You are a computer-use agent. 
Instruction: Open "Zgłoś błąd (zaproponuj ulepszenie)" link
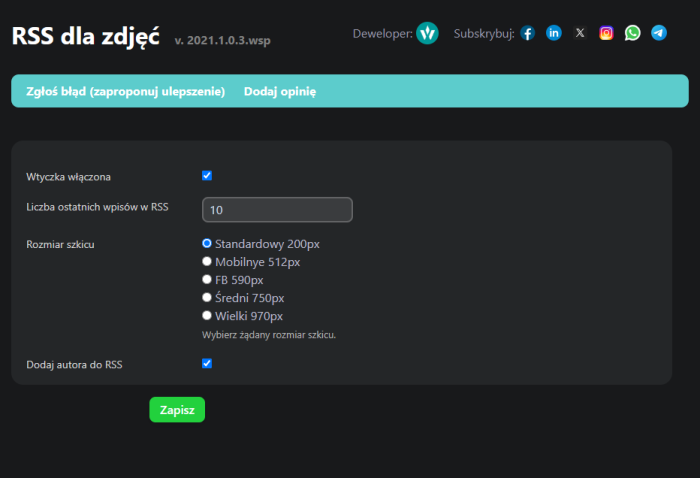[x=118, y=91]
